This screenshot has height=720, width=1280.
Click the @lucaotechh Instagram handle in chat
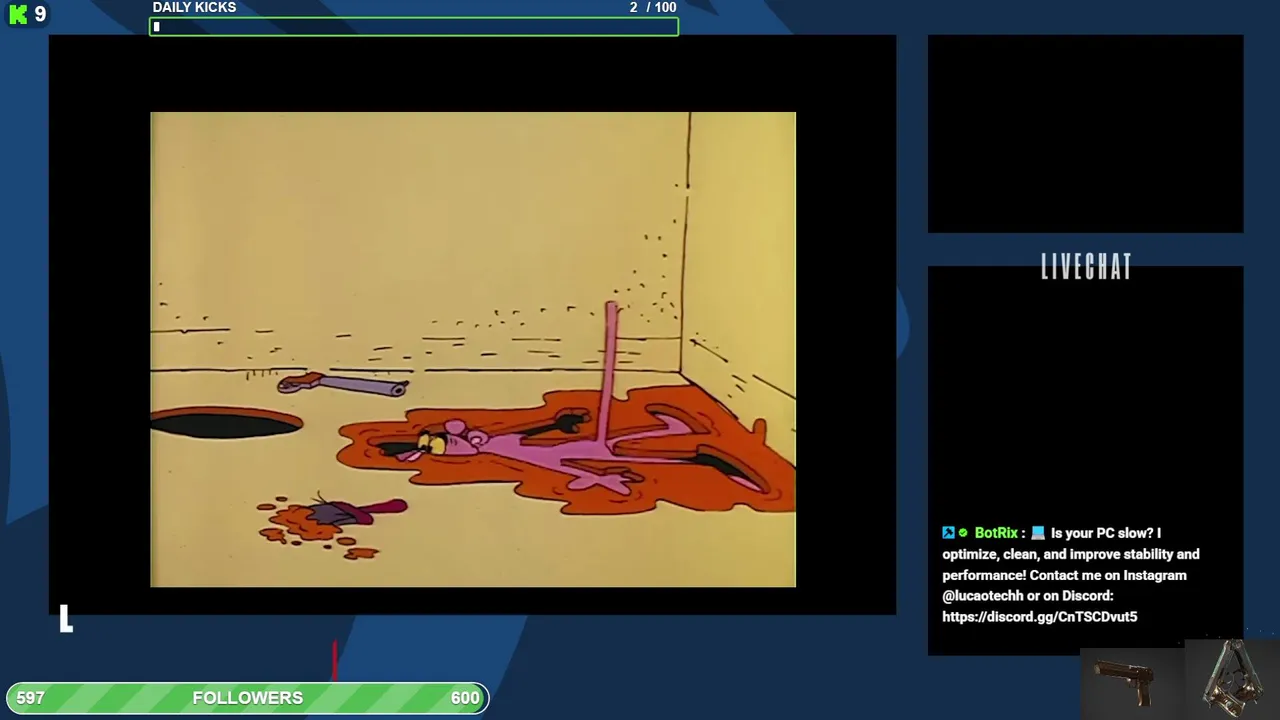pos(983,596)
